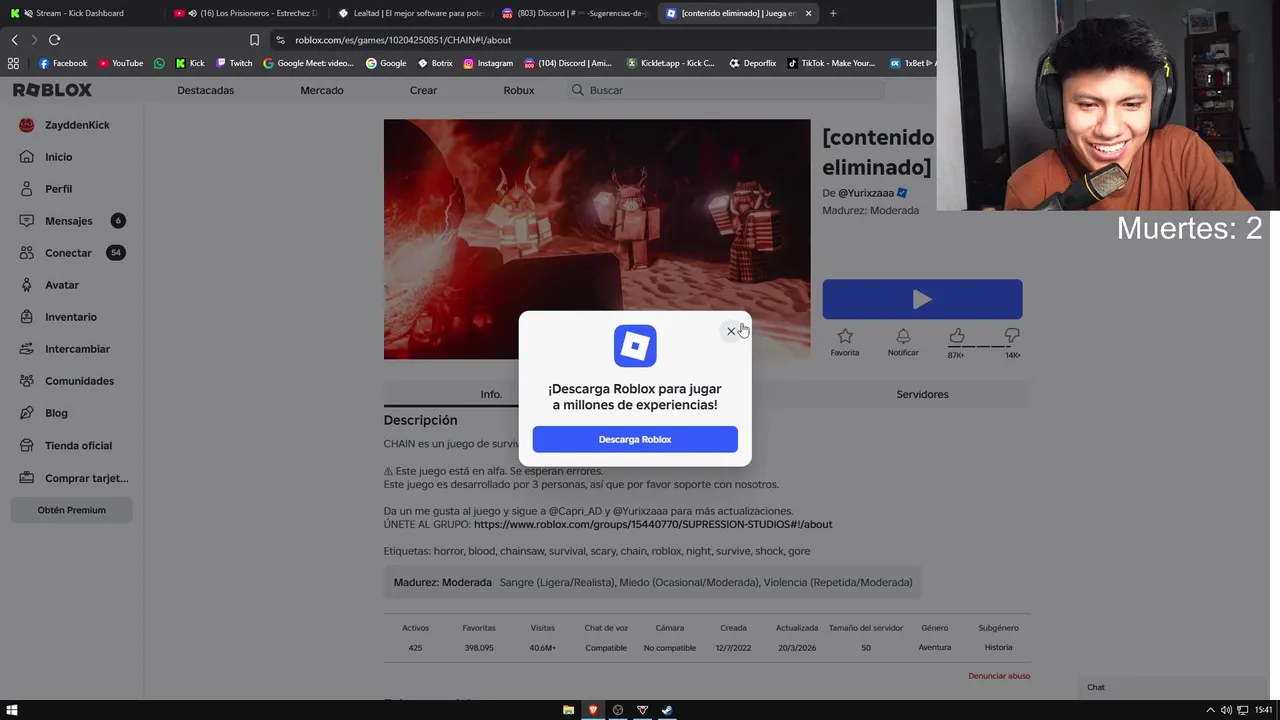Bookmark this page icon
Image resolution: width=1280 pixels, height=720 pixels.
[254, 40]
